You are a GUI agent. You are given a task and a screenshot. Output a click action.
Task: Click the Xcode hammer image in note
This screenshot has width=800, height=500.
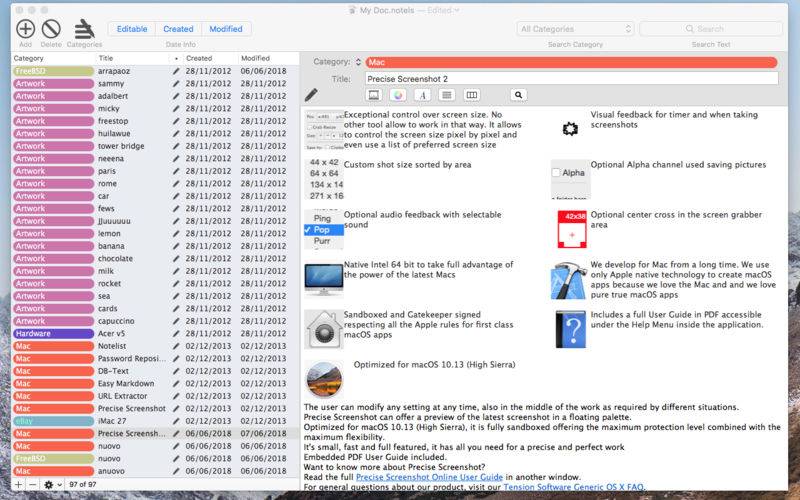[x=570, y=280]
